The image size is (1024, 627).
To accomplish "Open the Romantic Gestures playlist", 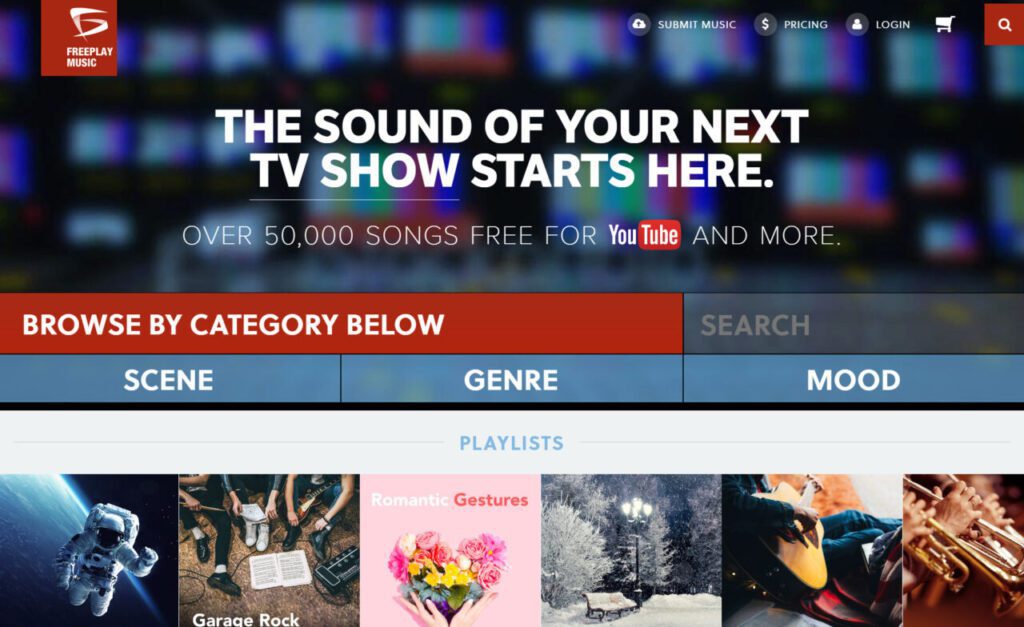I will (x=450, y=551).
